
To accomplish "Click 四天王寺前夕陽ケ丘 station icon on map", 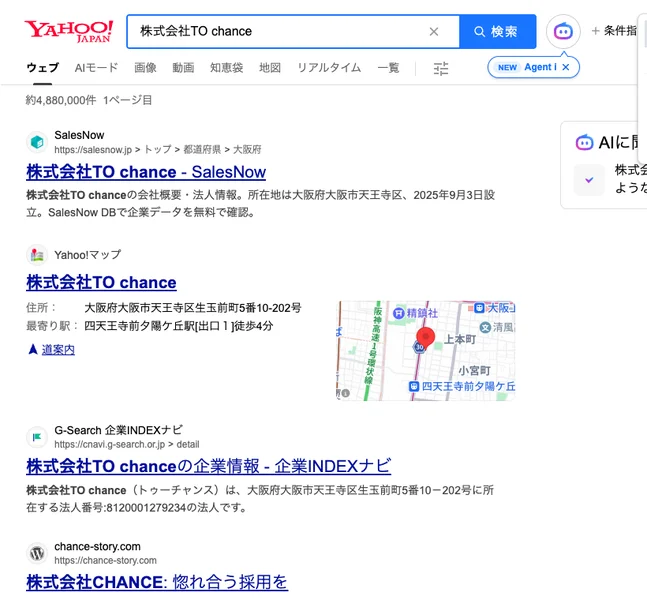I will [414, 387].
